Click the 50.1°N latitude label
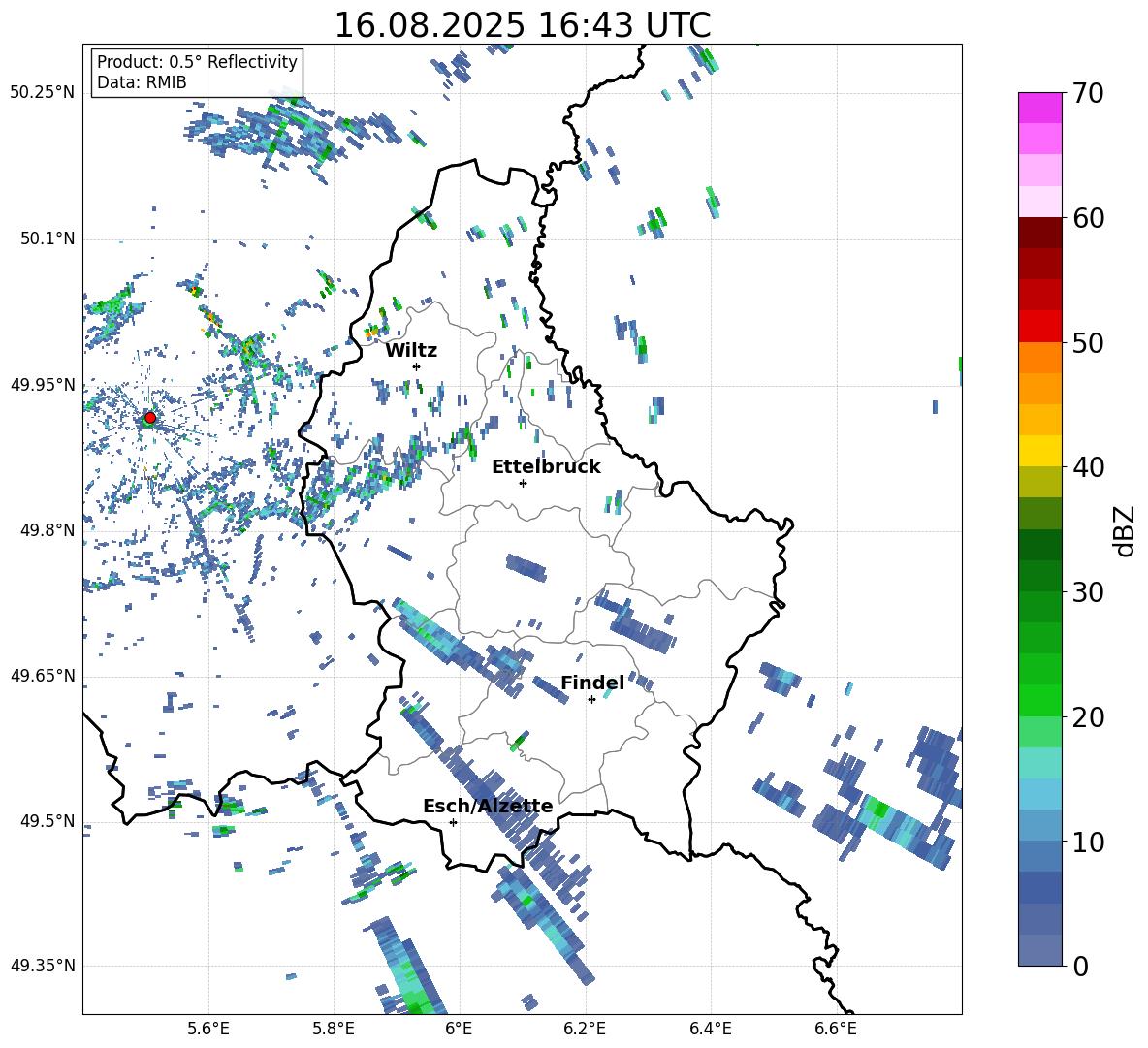Image resolution: width=1148 pixels, height=1048 pixels. (x=48, y=238)
